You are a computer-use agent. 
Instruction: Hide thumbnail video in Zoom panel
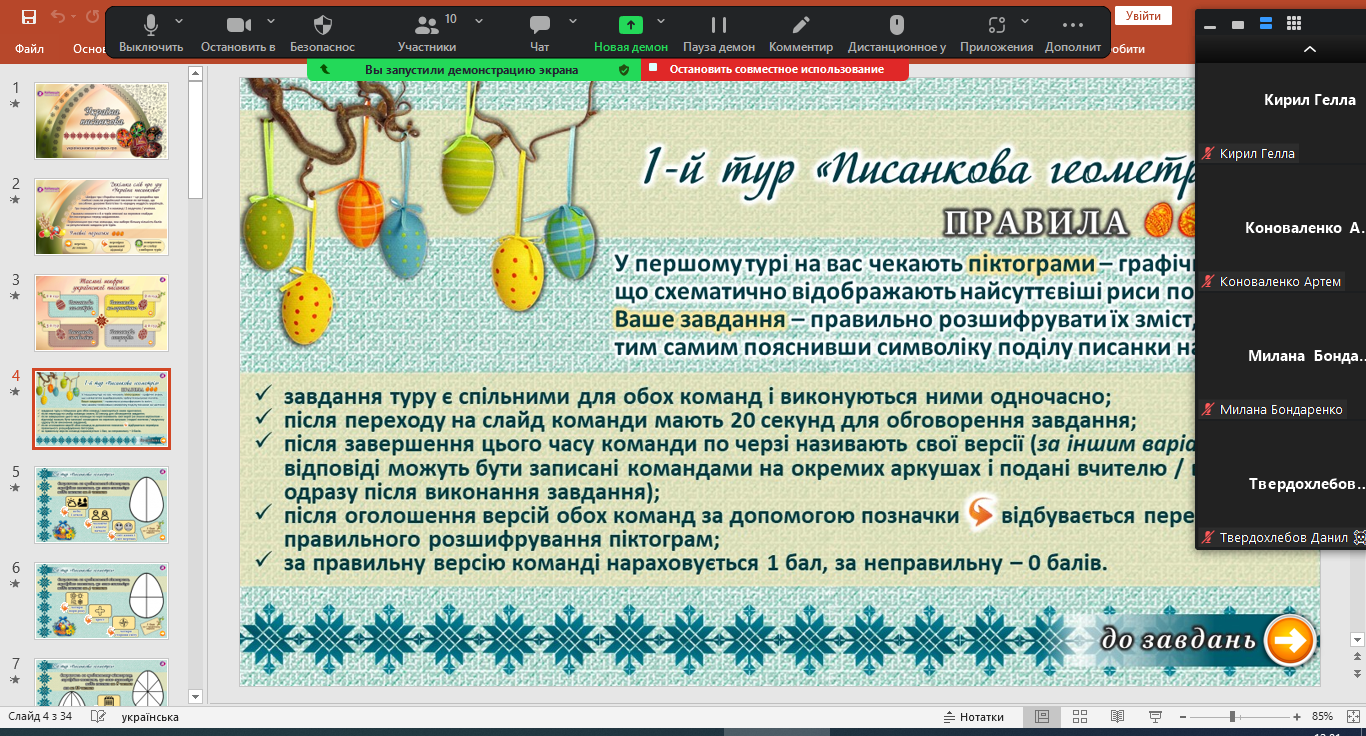pyautogui.click(x=1210, y=27)
